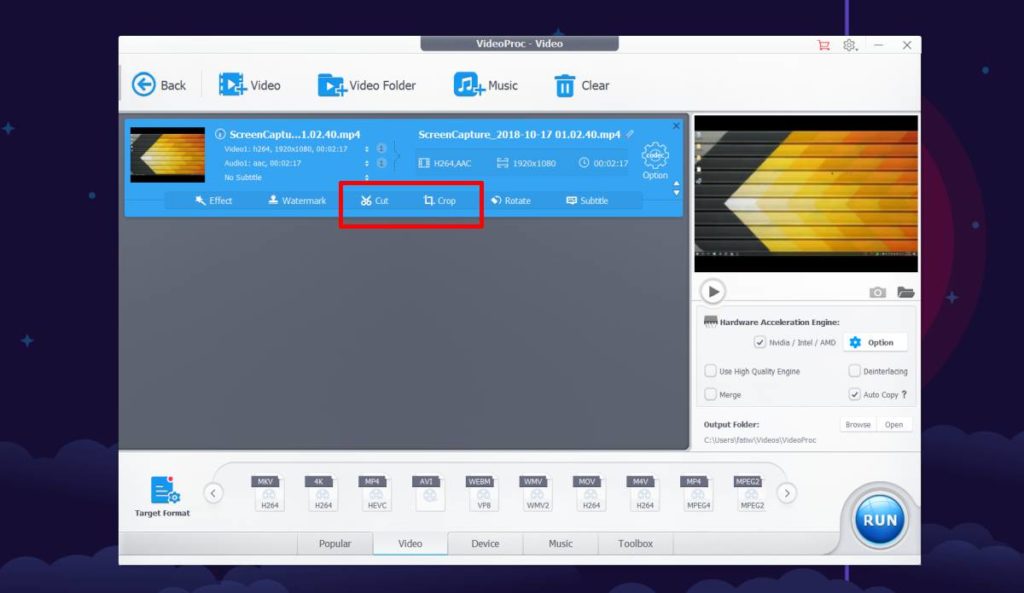Image resolution: width=1024 pixels, height=593 pixels.
Task: Expand more output formats with right arrow
Action: (788, 493)
